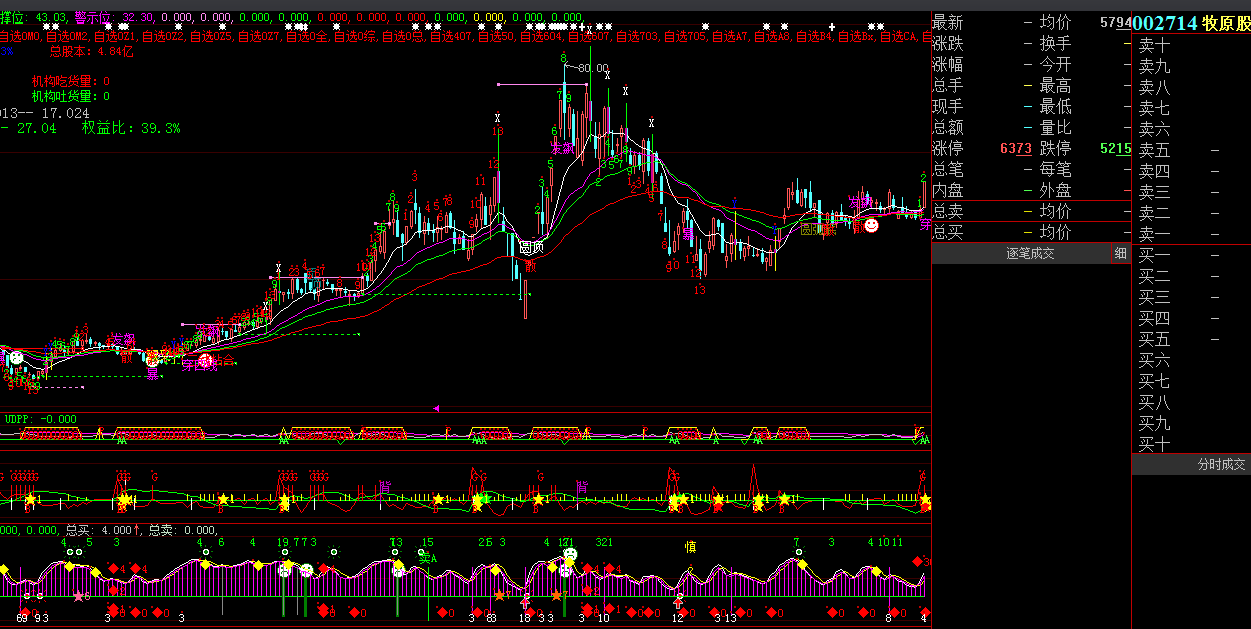Screen dimensions: 1251x629
Task: Click the stock name 牧原股
Action: 1226,23
